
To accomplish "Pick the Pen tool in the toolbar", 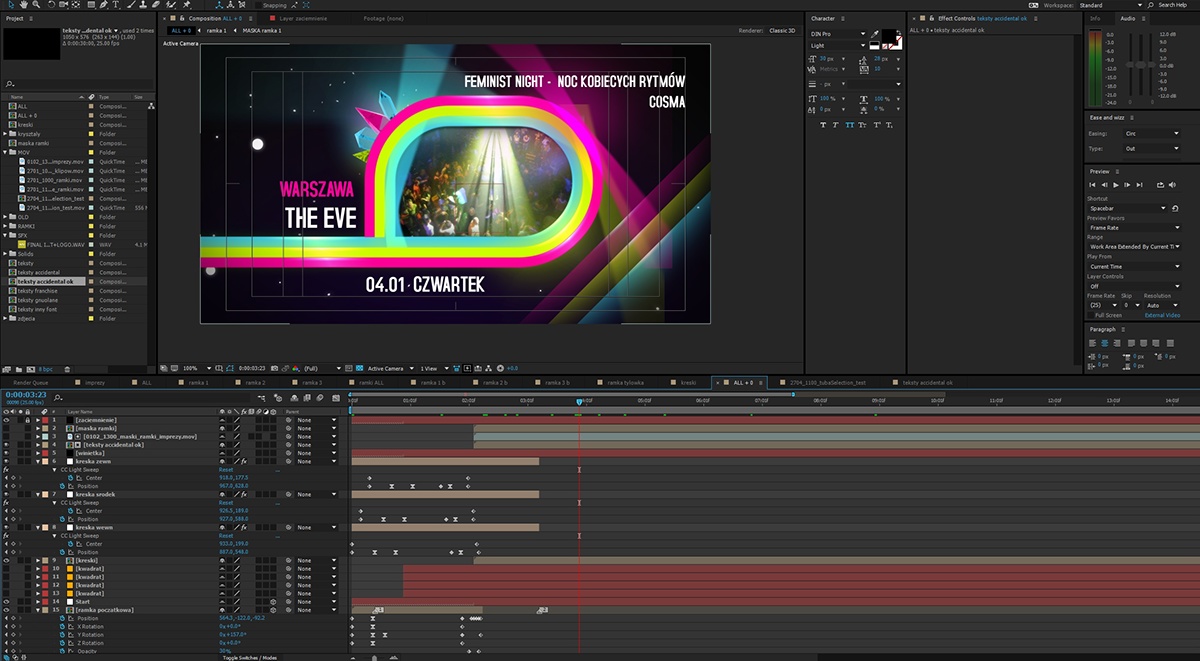I will (x=103, y=5).
